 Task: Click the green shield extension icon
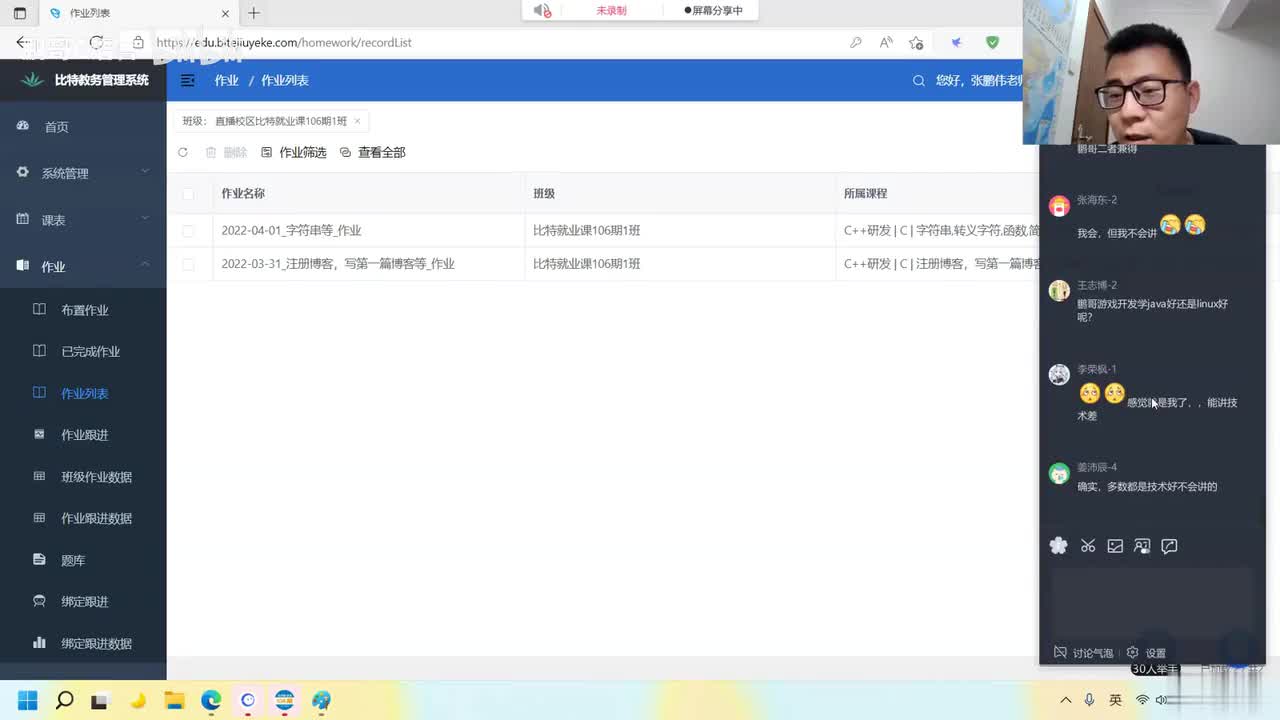click(992, 42)
